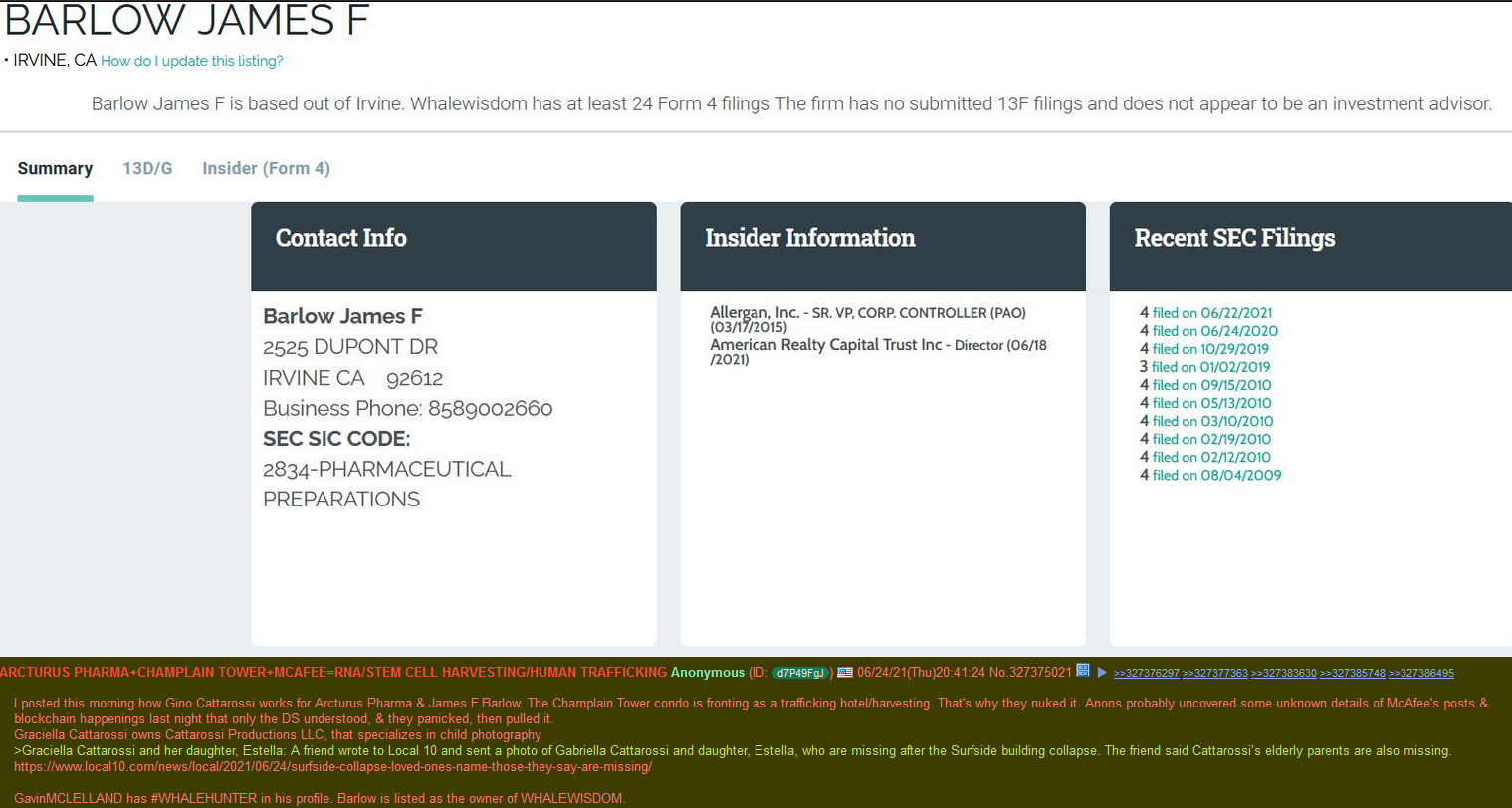Click the Anonymous poster name
The width and height of the screenshot is (1512, 808).
(708, 673)
